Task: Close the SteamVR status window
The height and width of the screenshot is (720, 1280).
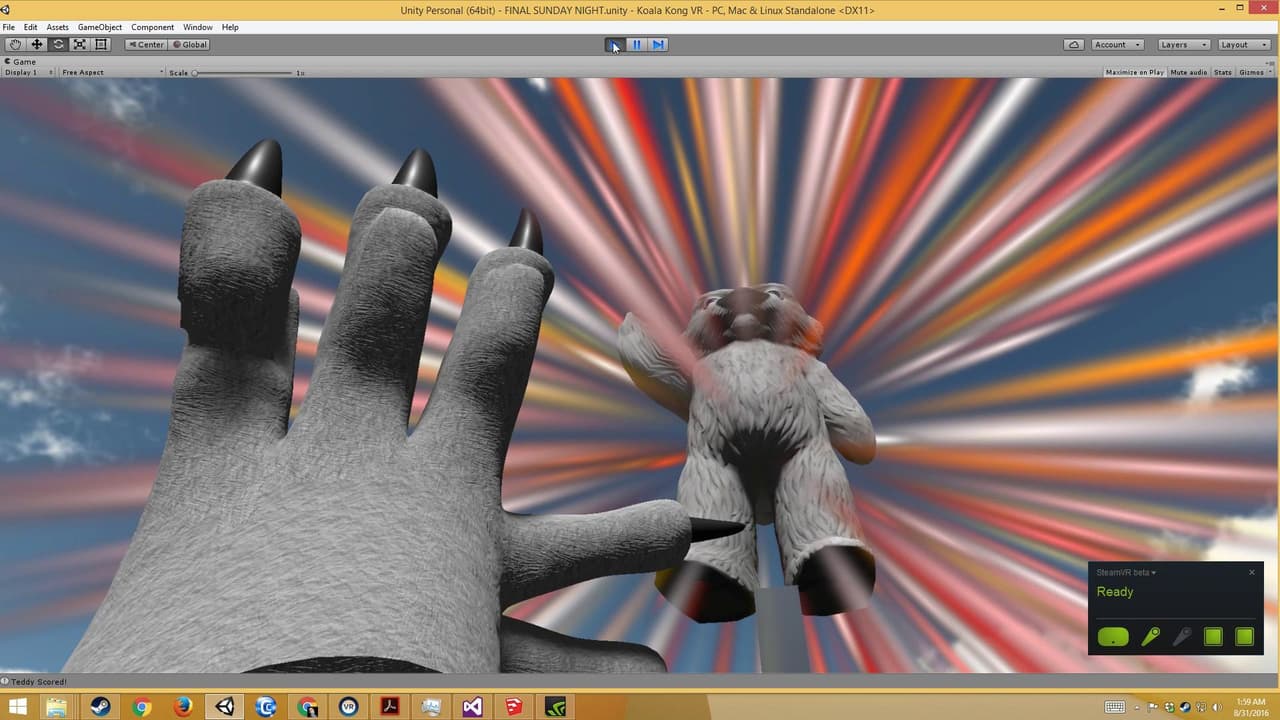Action: coord(1252,573)
